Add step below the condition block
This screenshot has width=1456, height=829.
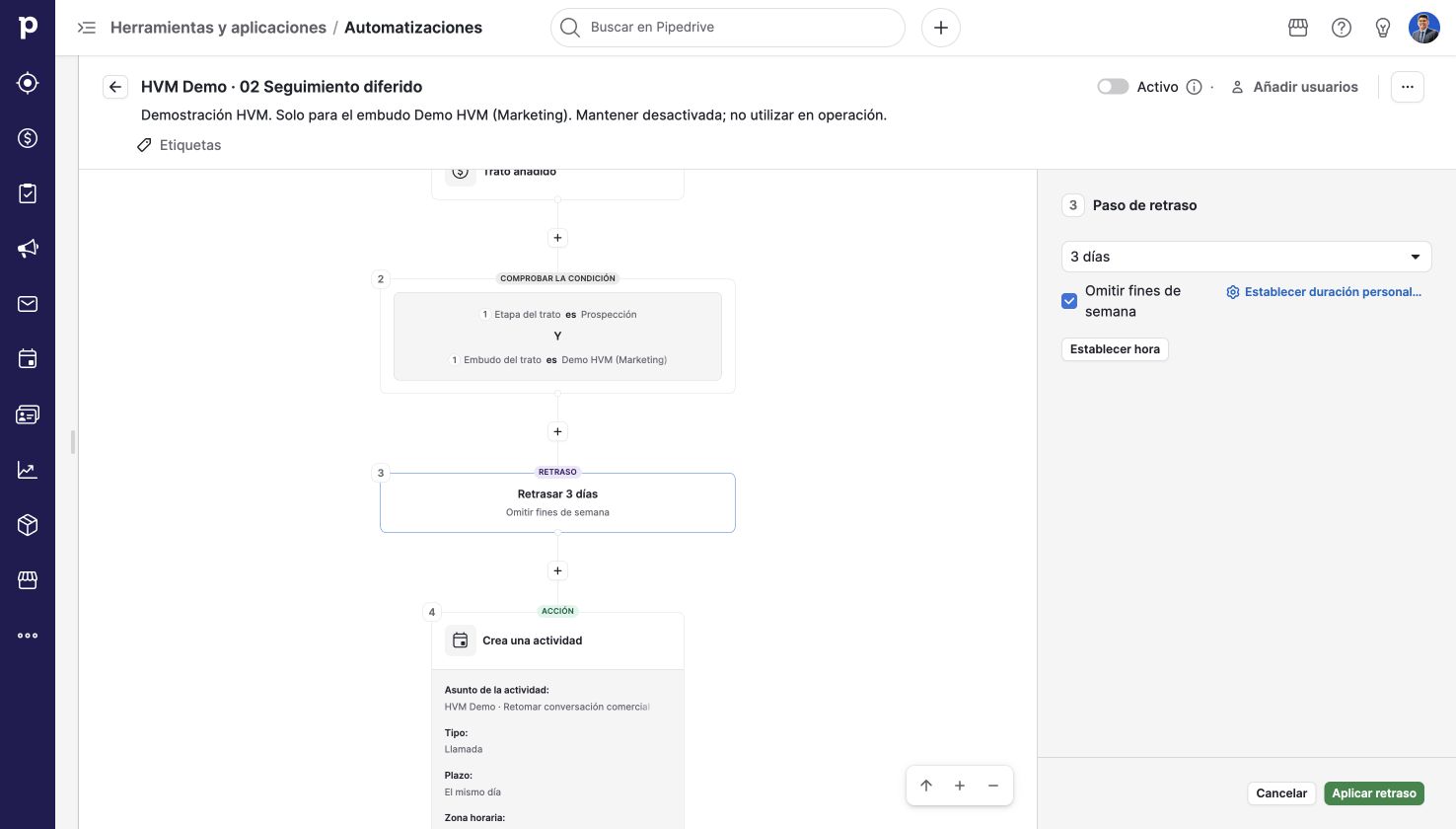click(x=557, y=431)
